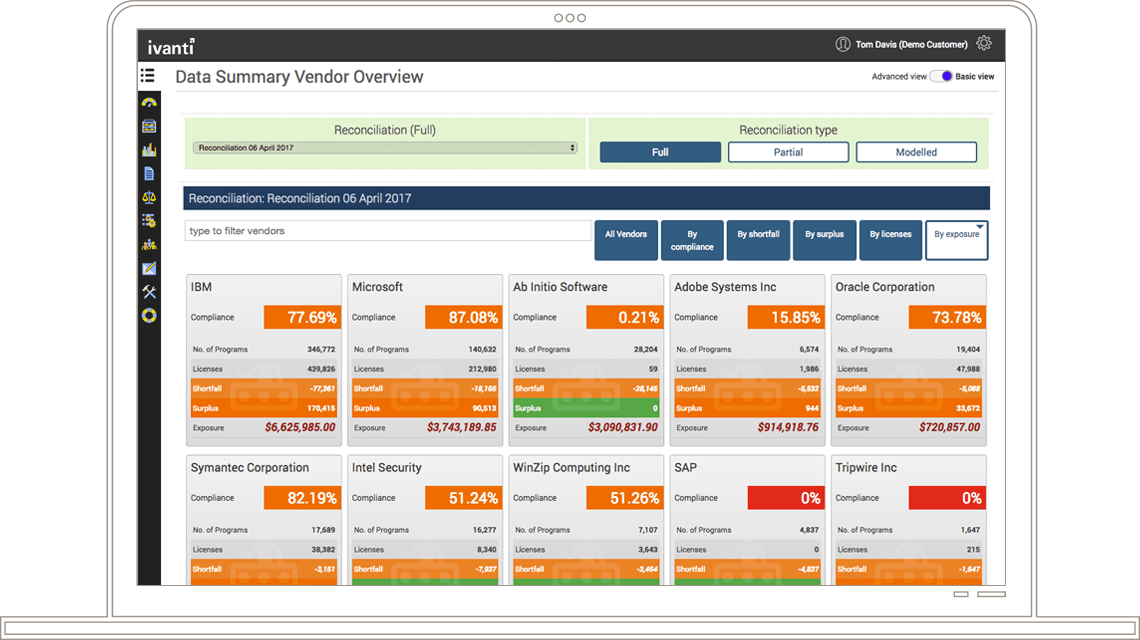Open the WinZip Computing Inc card title
The image size is (1140, 640).
point(571,468)
